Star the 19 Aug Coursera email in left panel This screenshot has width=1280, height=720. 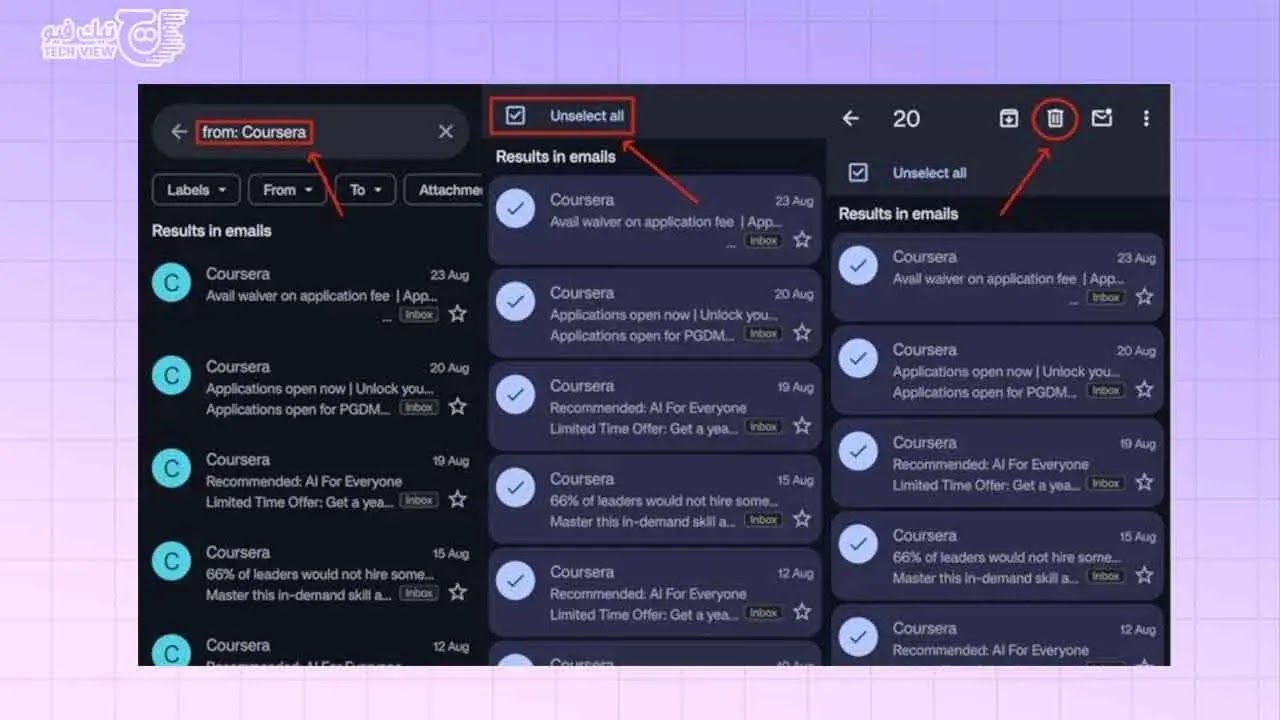(x=457, y=499)
